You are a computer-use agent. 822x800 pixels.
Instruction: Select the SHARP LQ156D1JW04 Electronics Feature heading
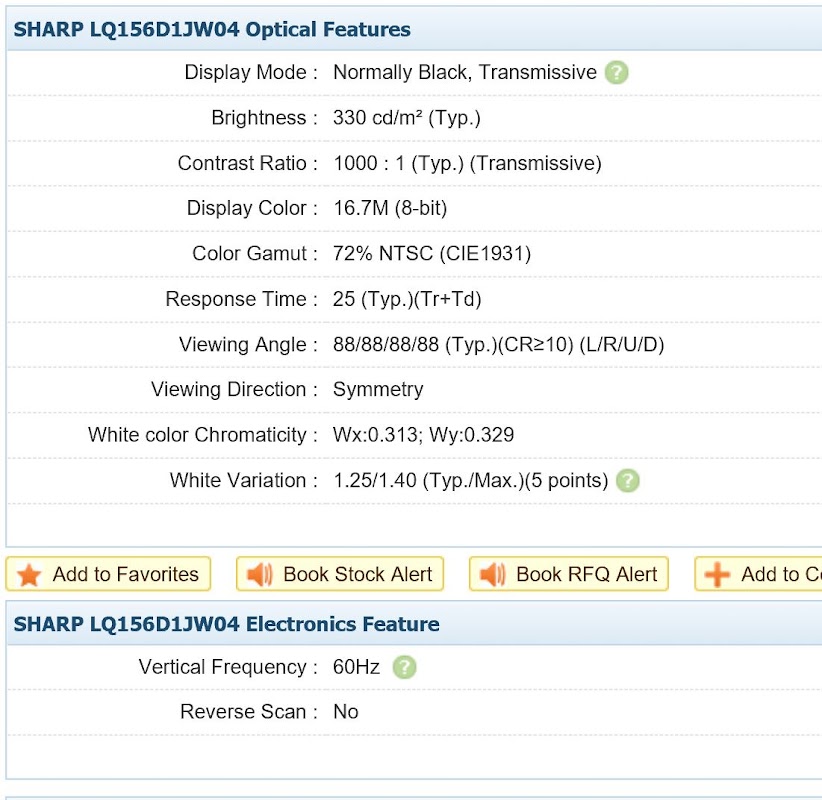pos(226,624)
